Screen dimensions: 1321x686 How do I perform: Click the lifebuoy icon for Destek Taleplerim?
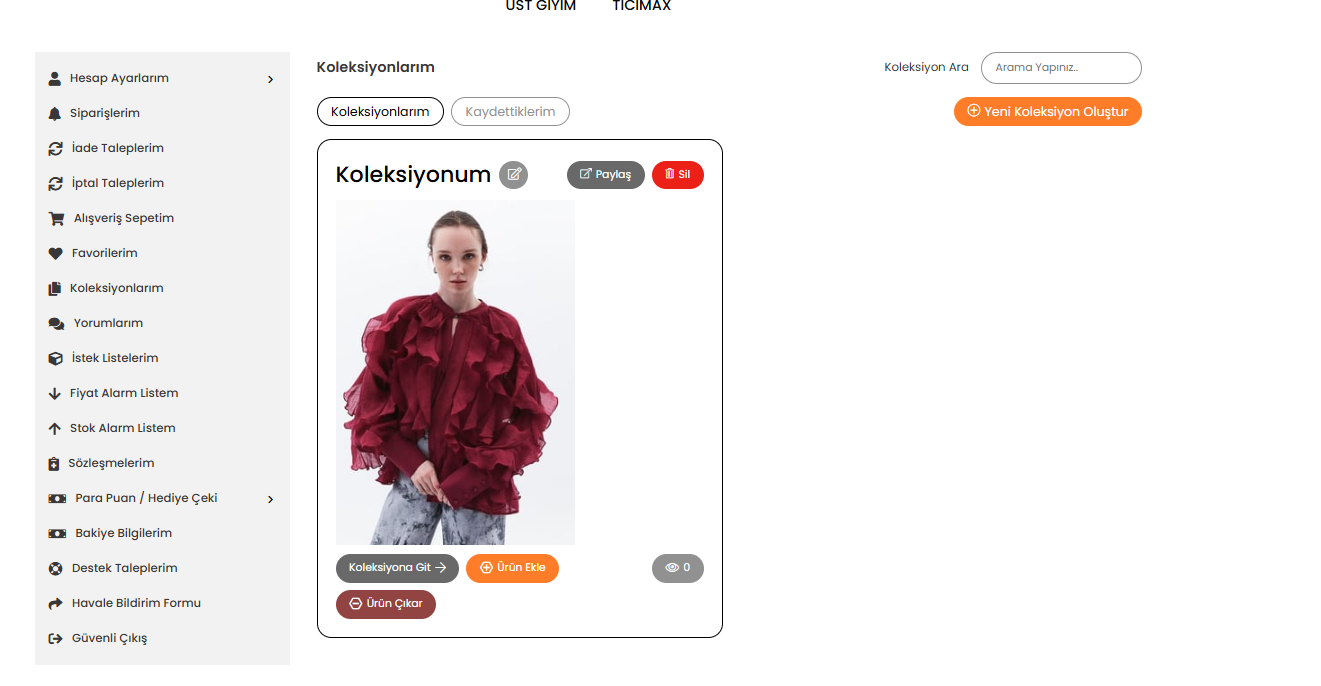click(56, 568)
